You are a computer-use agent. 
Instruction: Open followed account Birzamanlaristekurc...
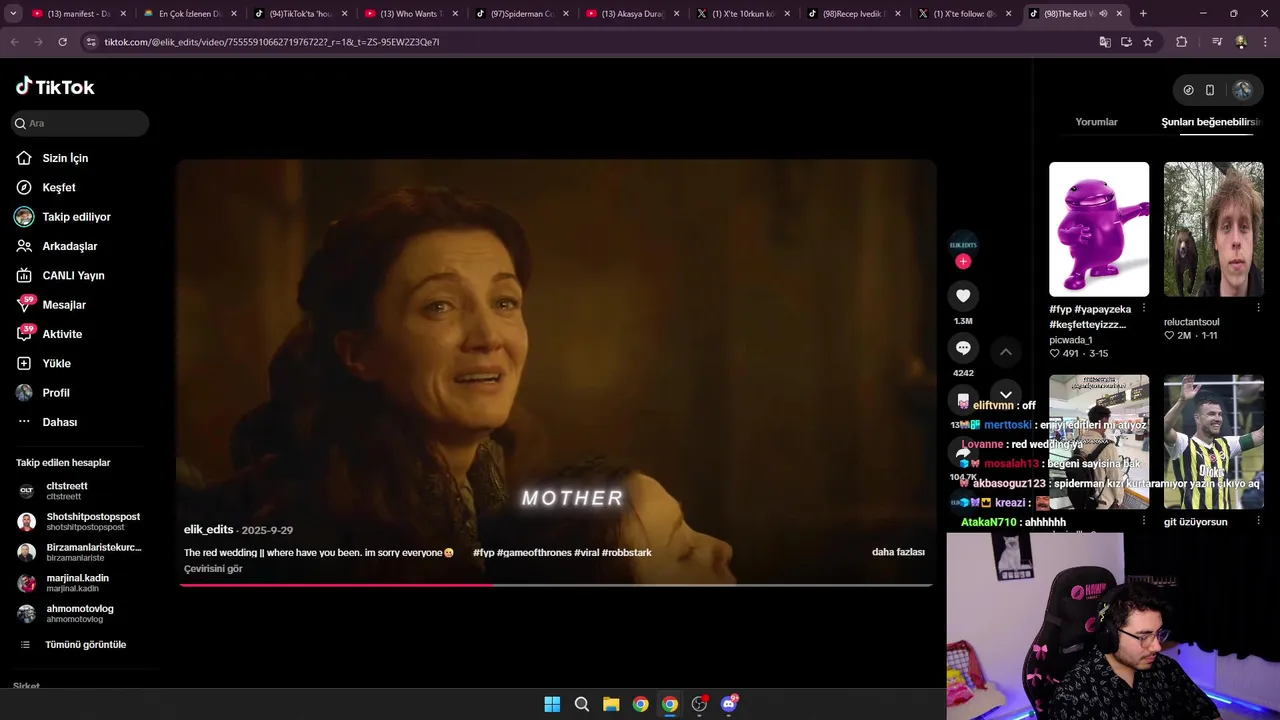point(80,552)
